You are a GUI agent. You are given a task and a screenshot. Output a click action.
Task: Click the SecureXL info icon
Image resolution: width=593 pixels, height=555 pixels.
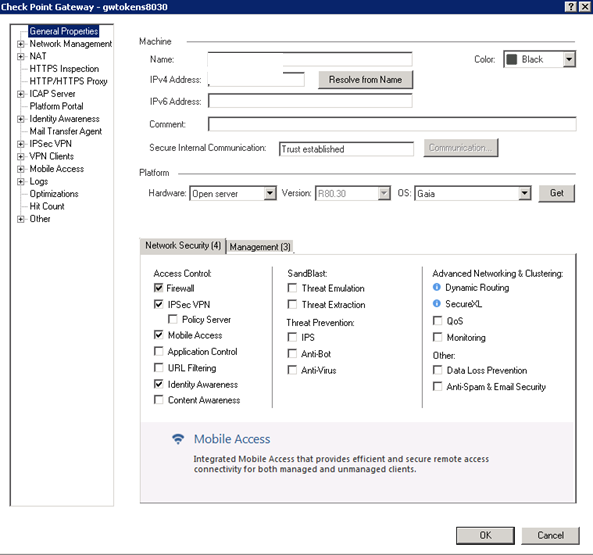click(x=436, y=304)
